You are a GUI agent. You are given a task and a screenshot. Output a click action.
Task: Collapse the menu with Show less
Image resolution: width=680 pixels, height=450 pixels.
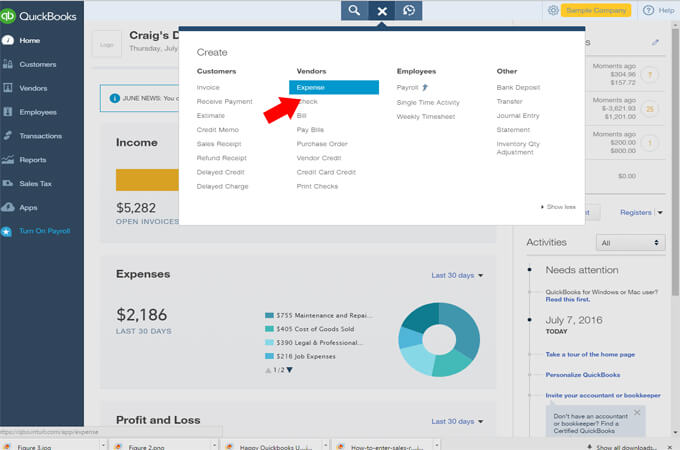(x=558, y=207)
